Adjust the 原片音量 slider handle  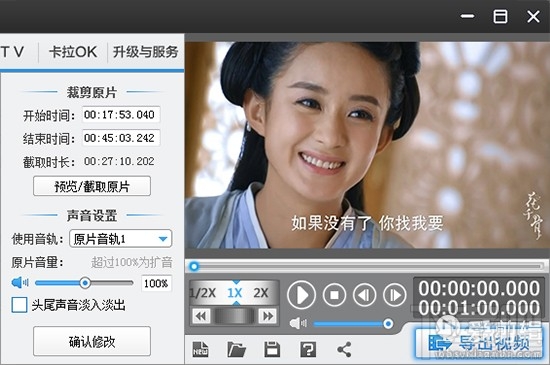(x=85, y=283)
